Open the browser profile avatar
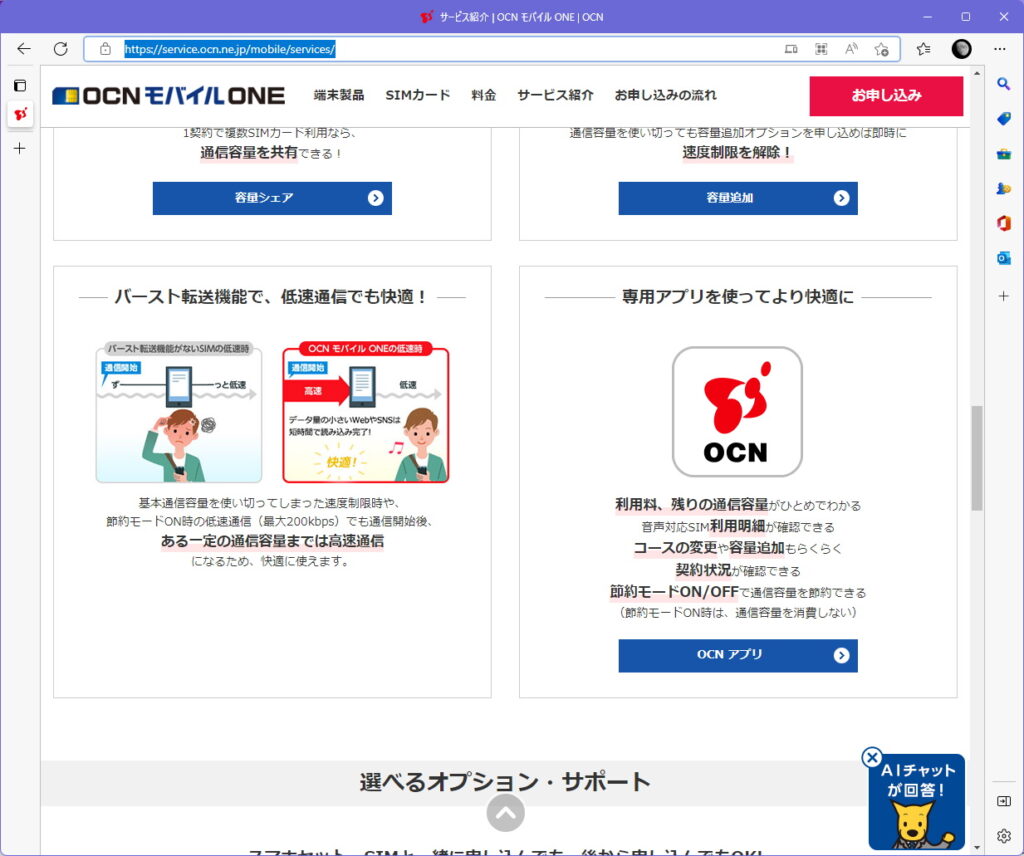The height and width of the screenshot is (856, 1024). tap(961, 49)
